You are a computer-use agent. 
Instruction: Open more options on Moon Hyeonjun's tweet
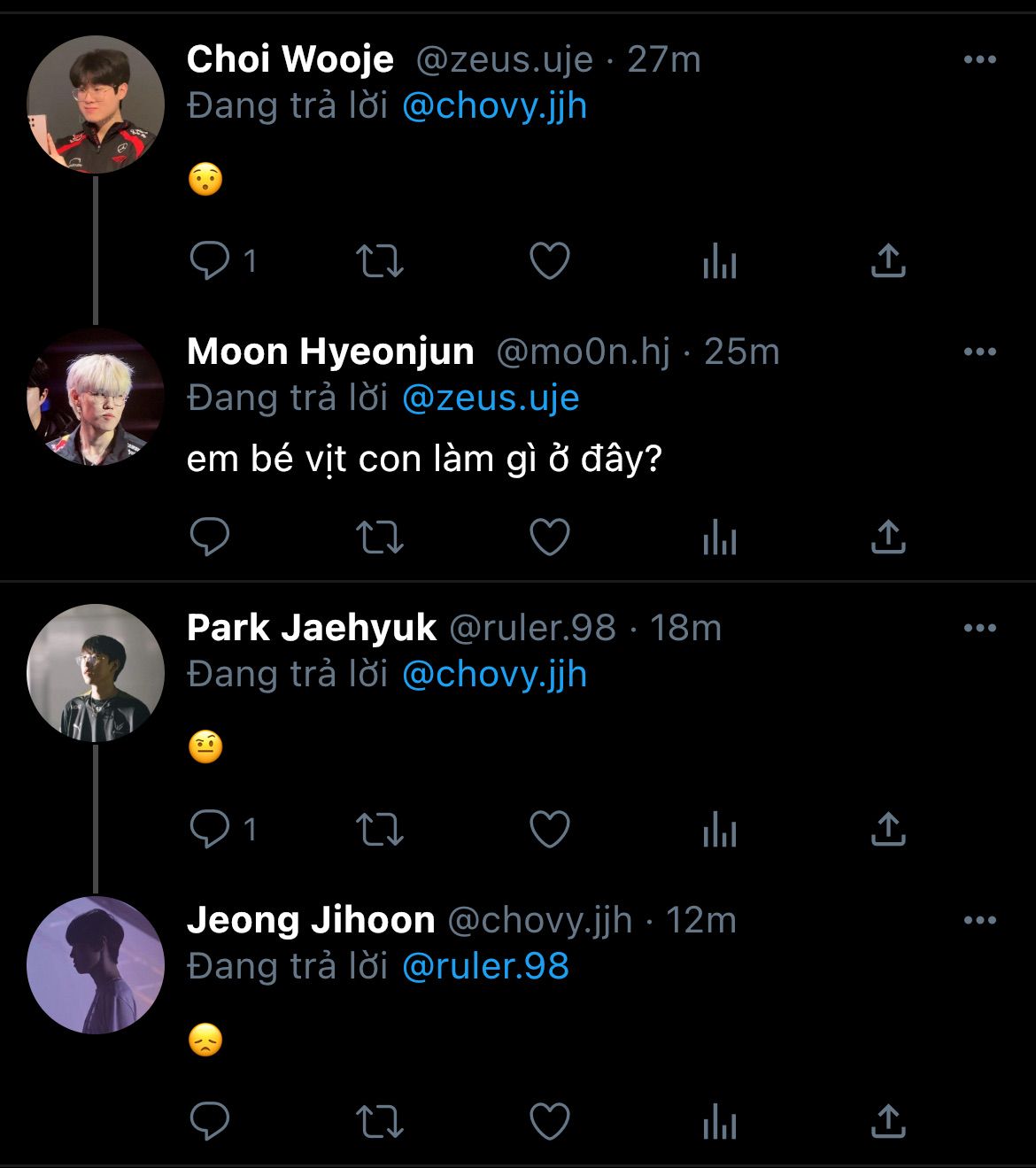coord(979,352)
